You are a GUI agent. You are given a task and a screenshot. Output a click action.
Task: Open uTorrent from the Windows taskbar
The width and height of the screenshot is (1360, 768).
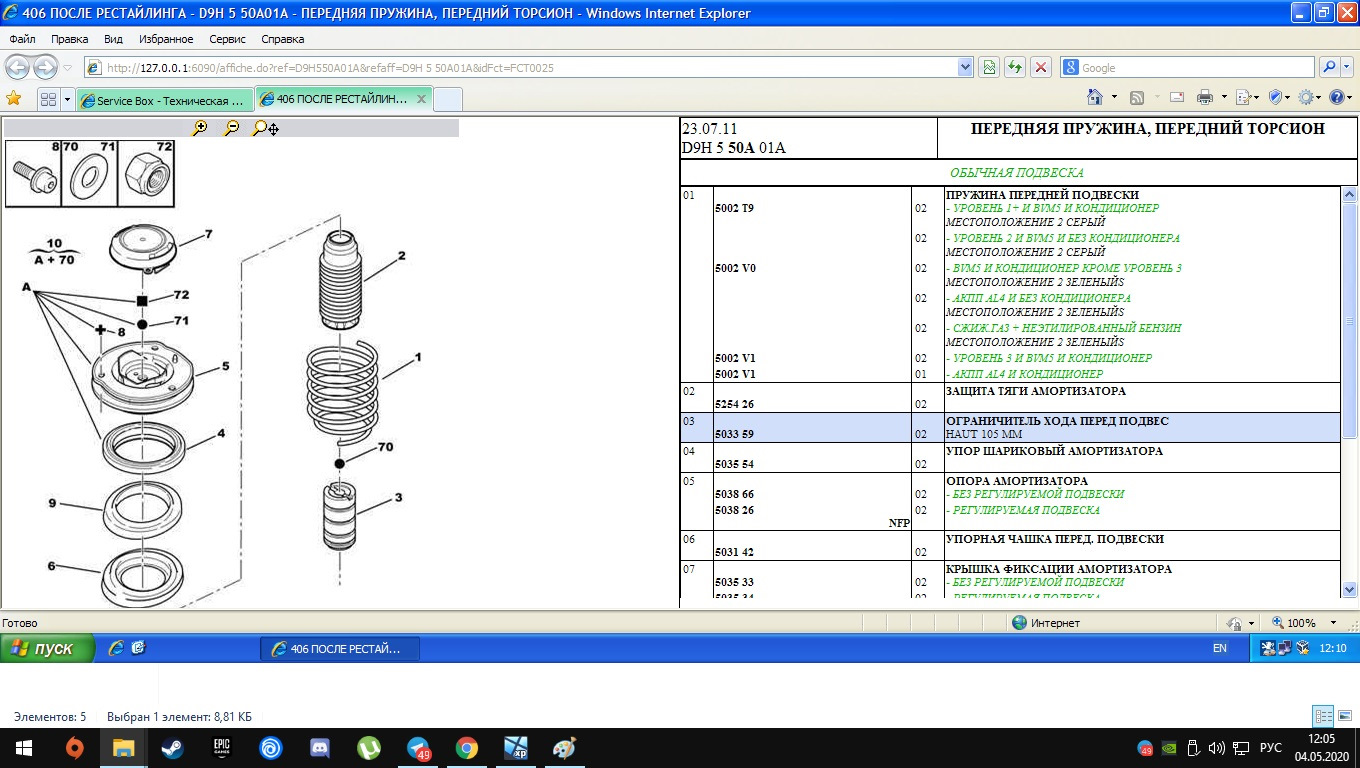(369, 748)
